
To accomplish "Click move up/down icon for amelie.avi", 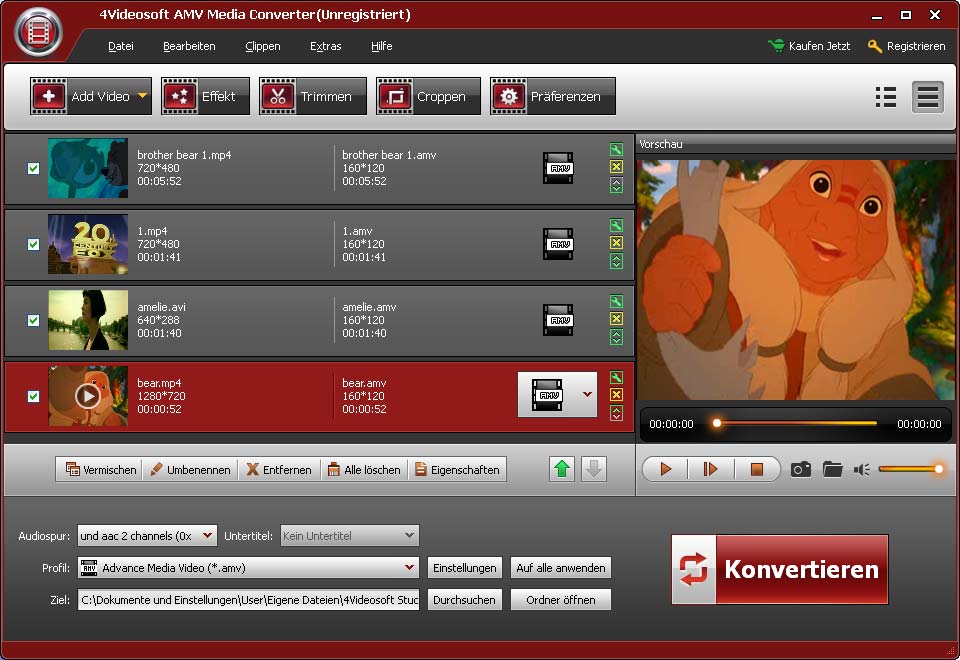I will (617, 337).
